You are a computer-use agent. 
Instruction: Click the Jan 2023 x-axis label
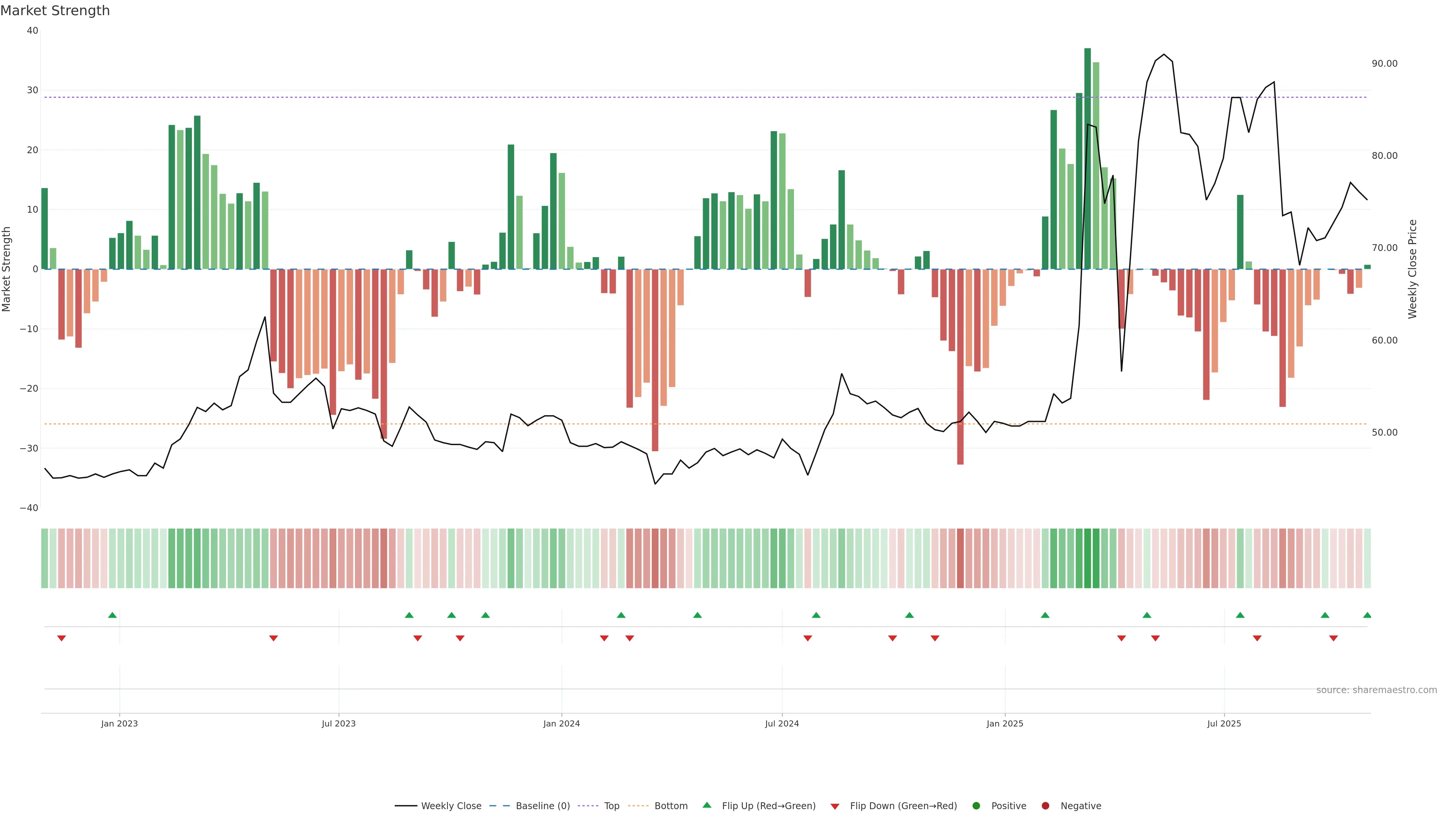[119, 723]
